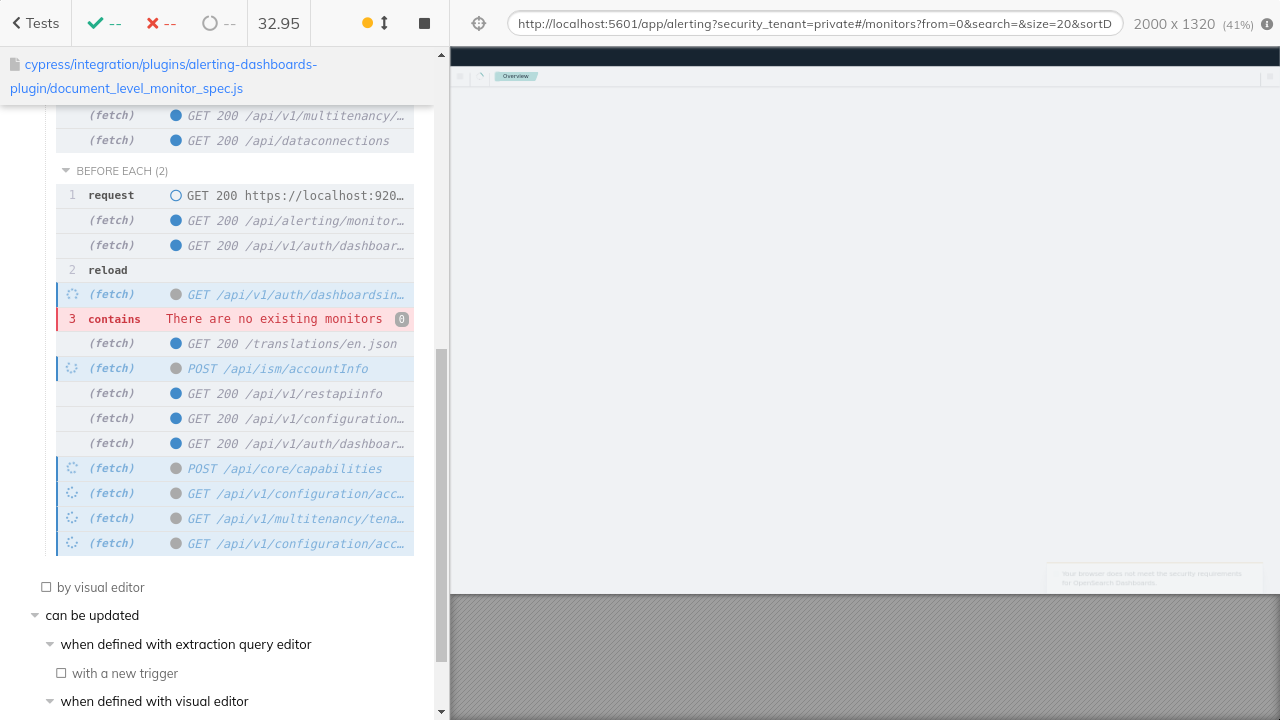Screen dimensions: 1280x720
Task: Select the request GET 200 localhost command
Action: (x=236, y=196)
